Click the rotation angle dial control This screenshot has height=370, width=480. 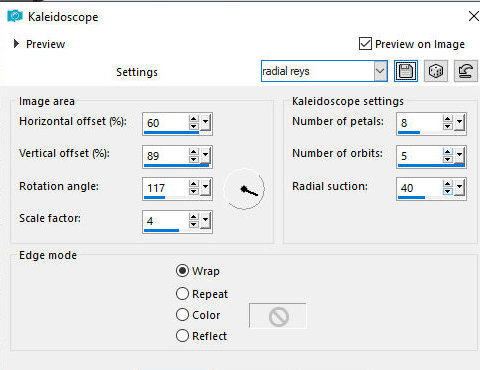click(x=244, y=189)
